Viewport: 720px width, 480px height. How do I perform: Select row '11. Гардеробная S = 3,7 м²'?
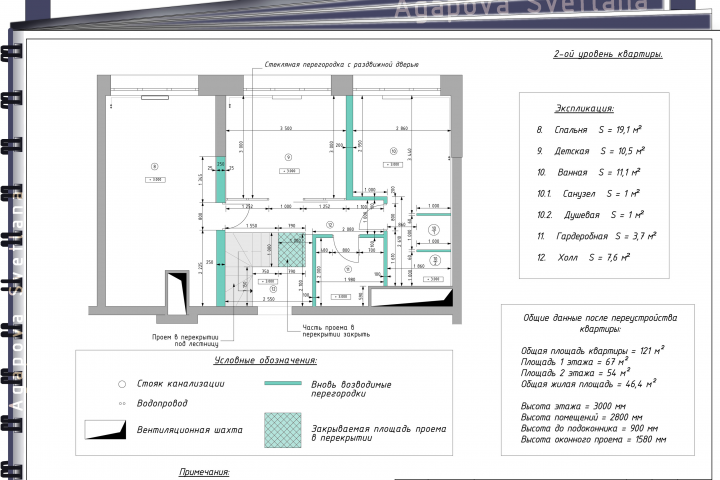pos(596,236)
